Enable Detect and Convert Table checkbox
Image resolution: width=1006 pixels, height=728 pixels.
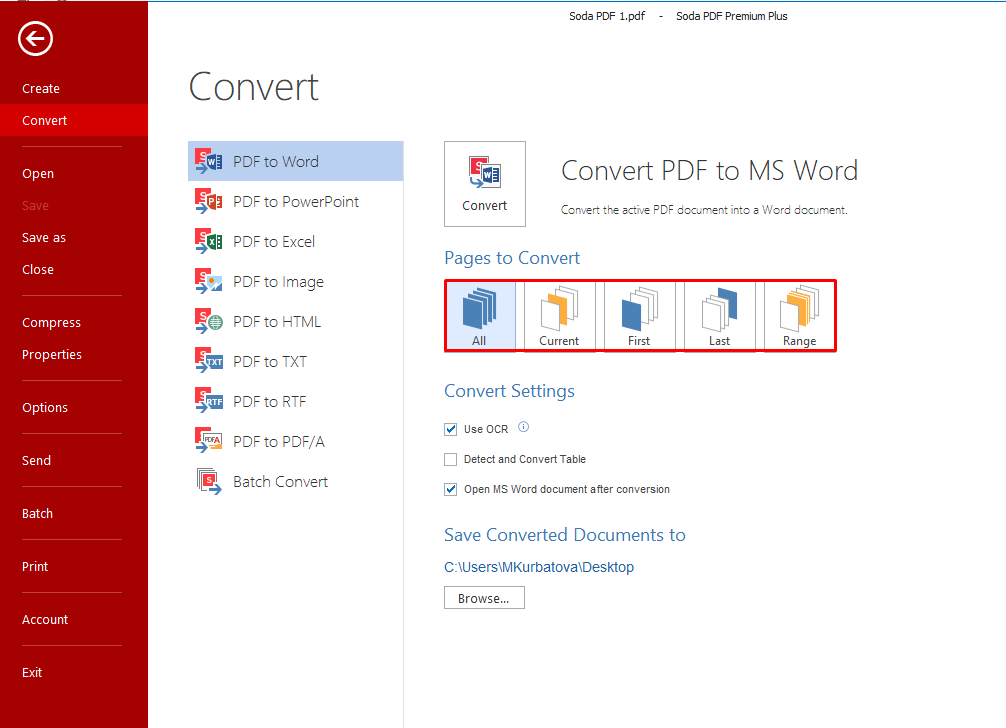point(450,459)
